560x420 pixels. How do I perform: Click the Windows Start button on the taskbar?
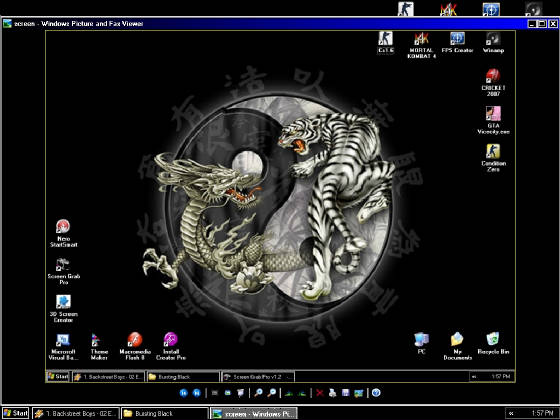[x=15, y=413]
